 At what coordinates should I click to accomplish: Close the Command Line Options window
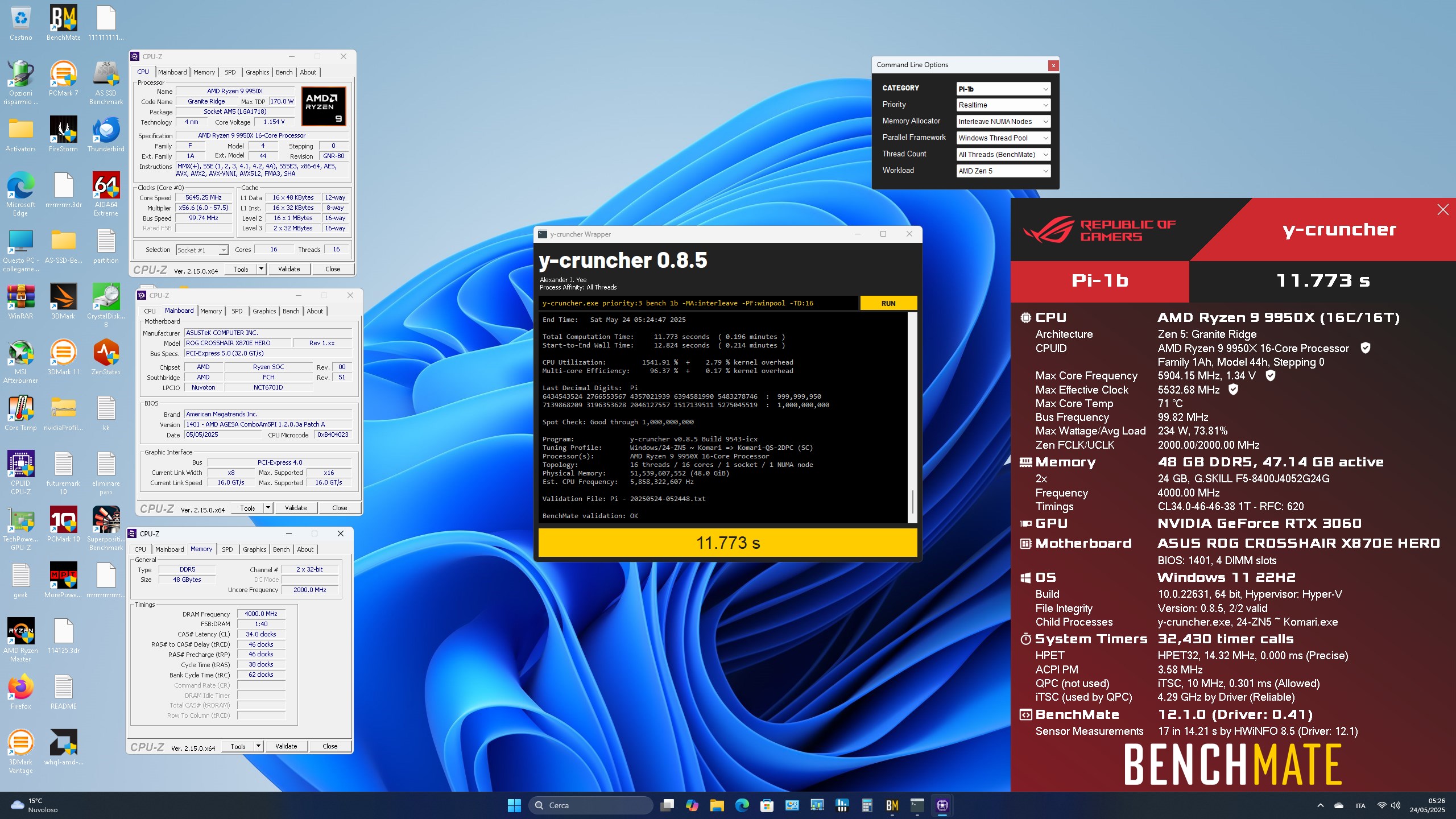[1053, 65]
